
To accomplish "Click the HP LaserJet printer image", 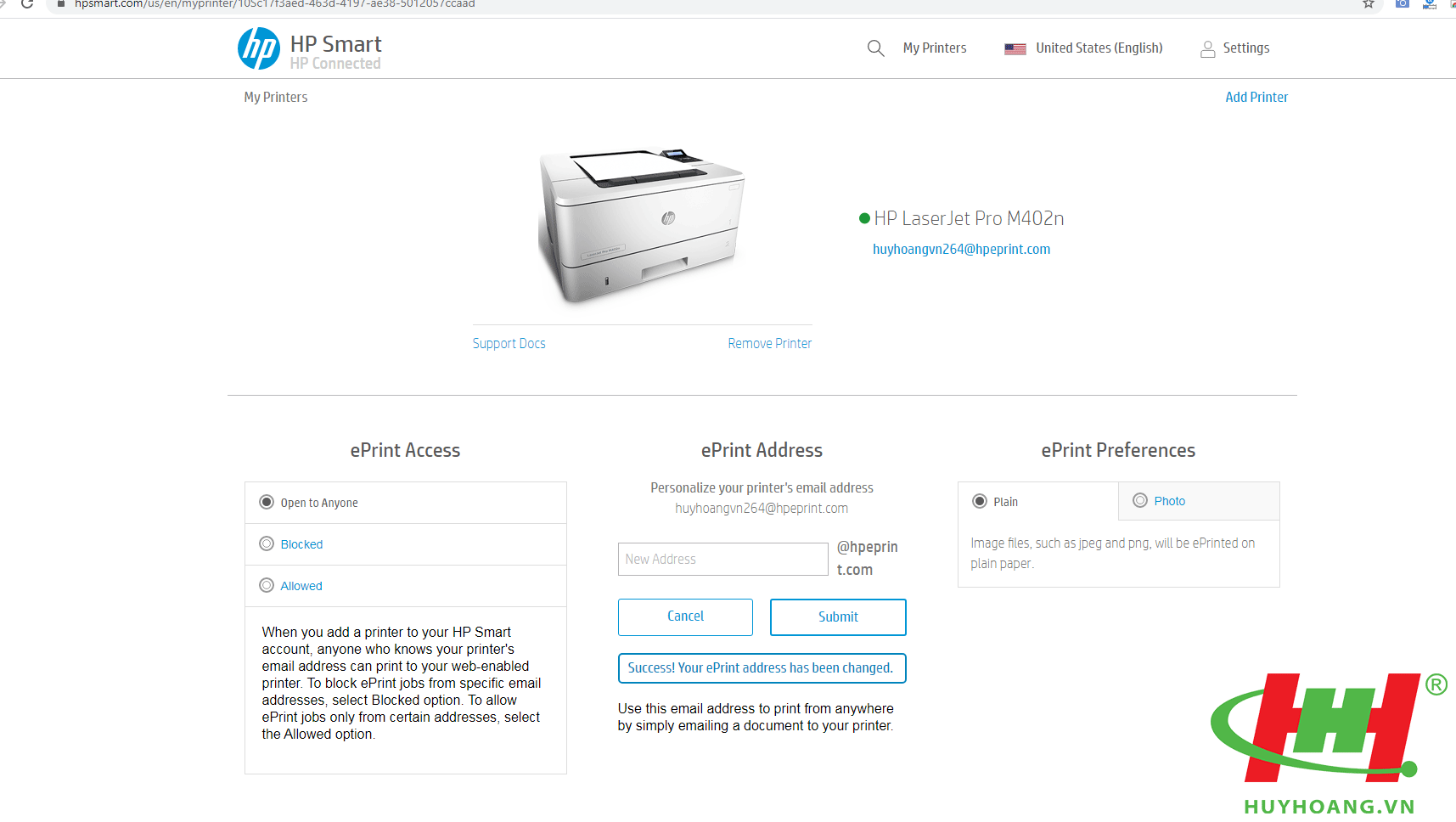I will (x=642, y=225).
